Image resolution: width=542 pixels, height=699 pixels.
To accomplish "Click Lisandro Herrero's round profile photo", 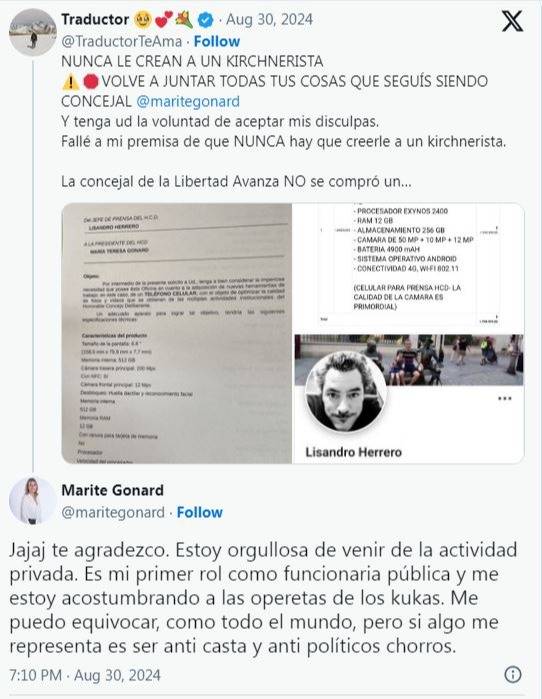I will [x=345, y=393].
